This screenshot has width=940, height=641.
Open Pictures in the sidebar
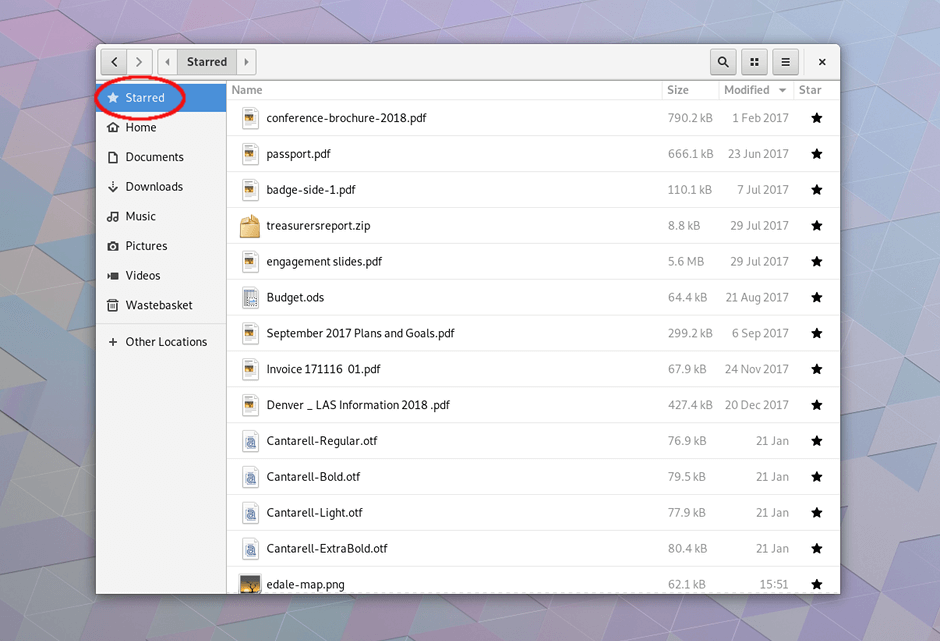(x=161, y=246)
